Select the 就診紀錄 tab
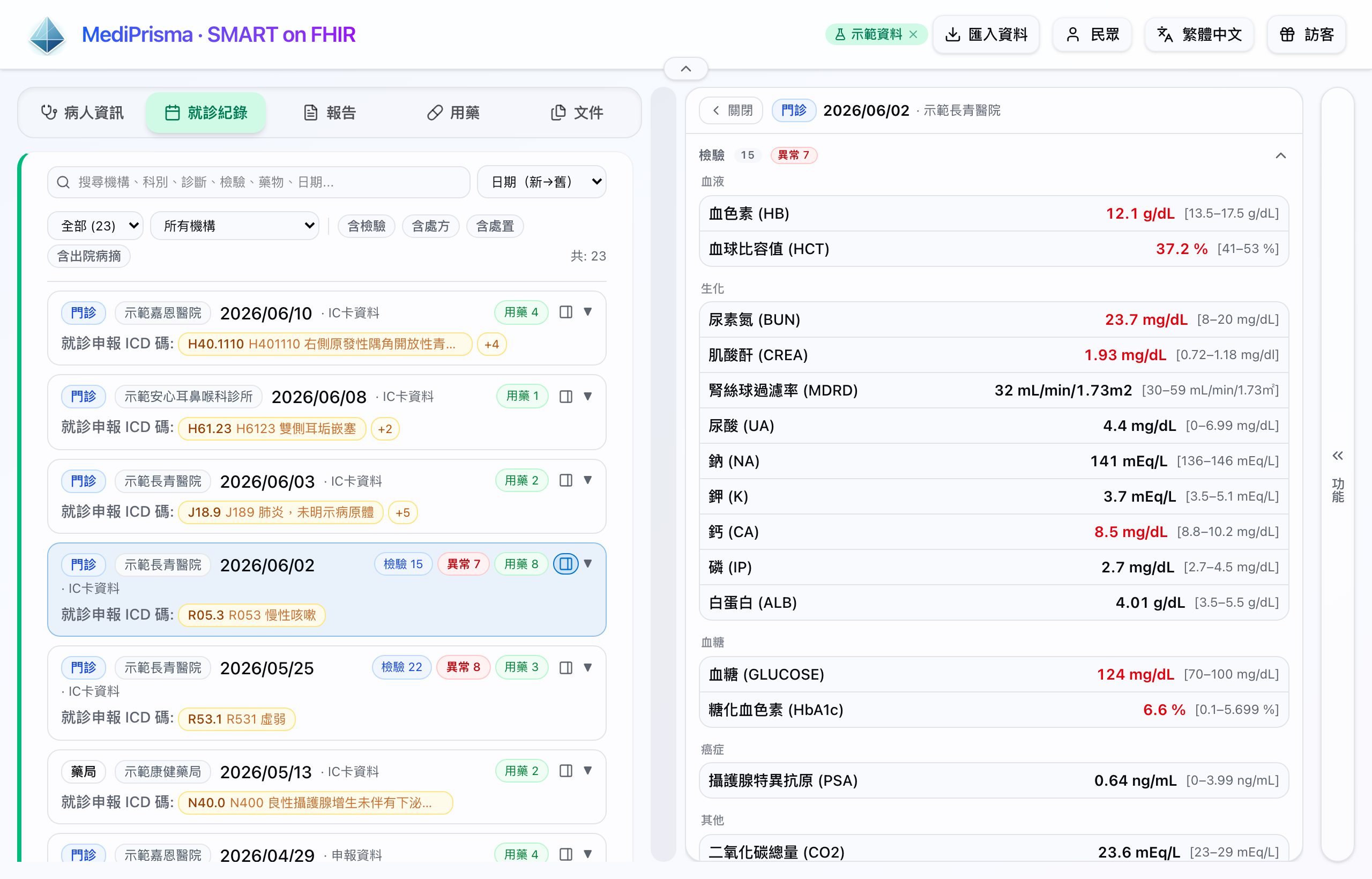 [206, 113]
